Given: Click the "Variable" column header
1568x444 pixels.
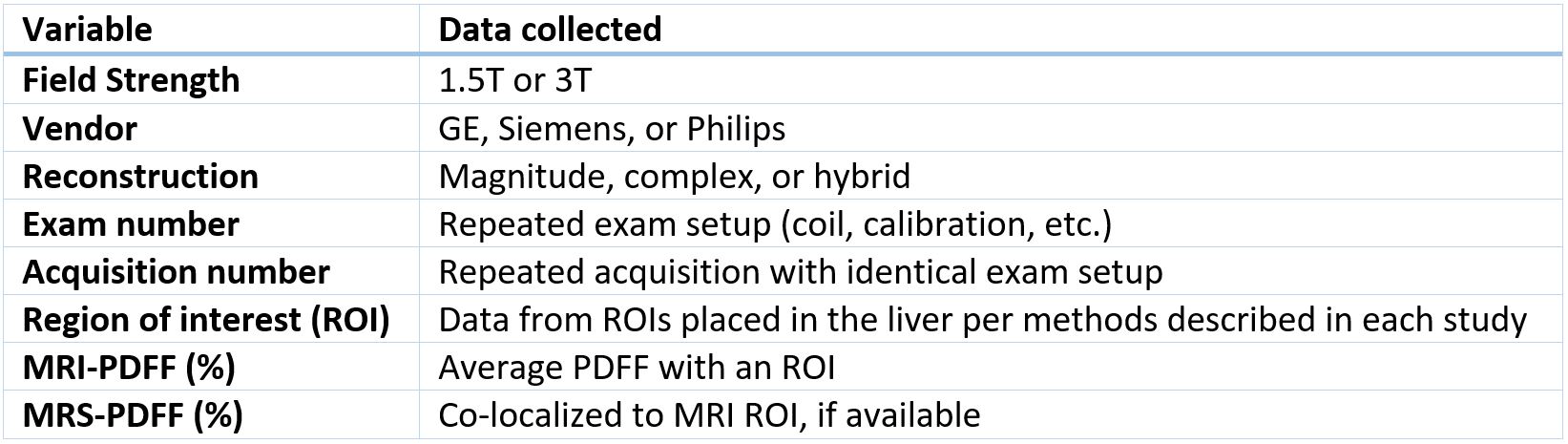Looking at the screenshot, I should tap(87, 30).
